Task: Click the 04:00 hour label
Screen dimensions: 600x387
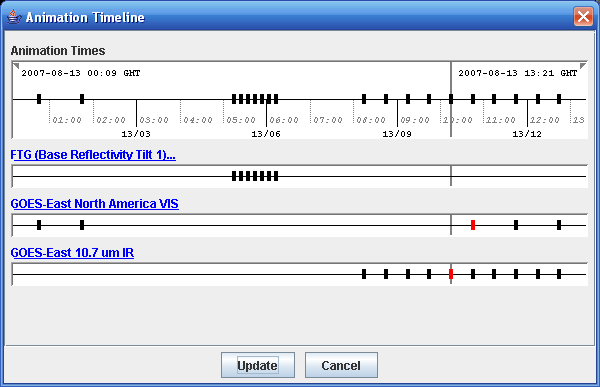Action: pos(197,120)
